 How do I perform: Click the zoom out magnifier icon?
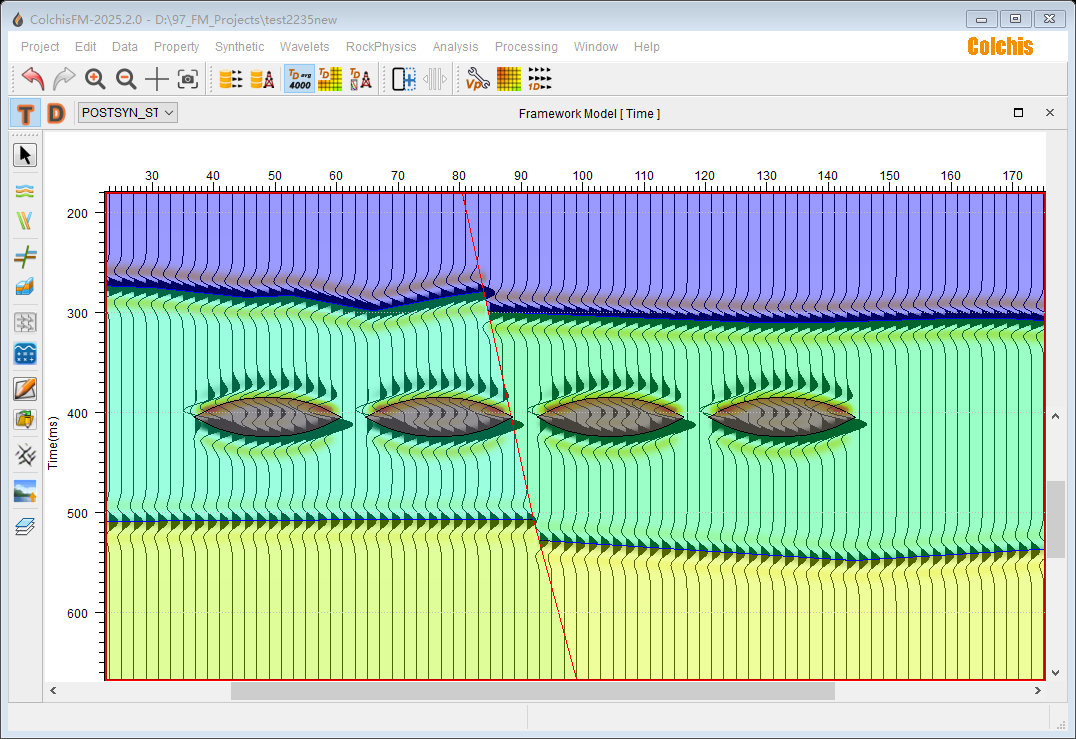click(x=126, y=79)
